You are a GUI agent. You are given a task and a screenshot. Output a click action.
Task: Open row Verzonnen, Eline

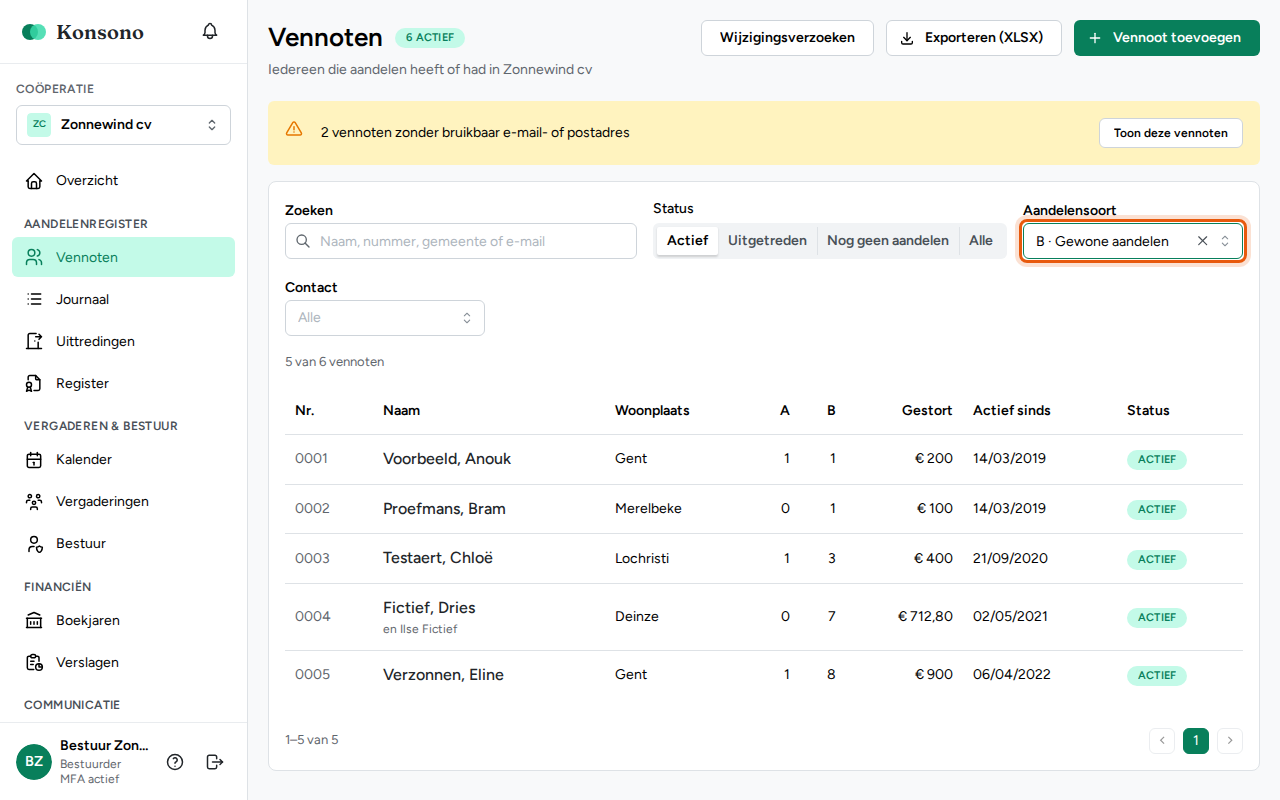tap(764, 675)
